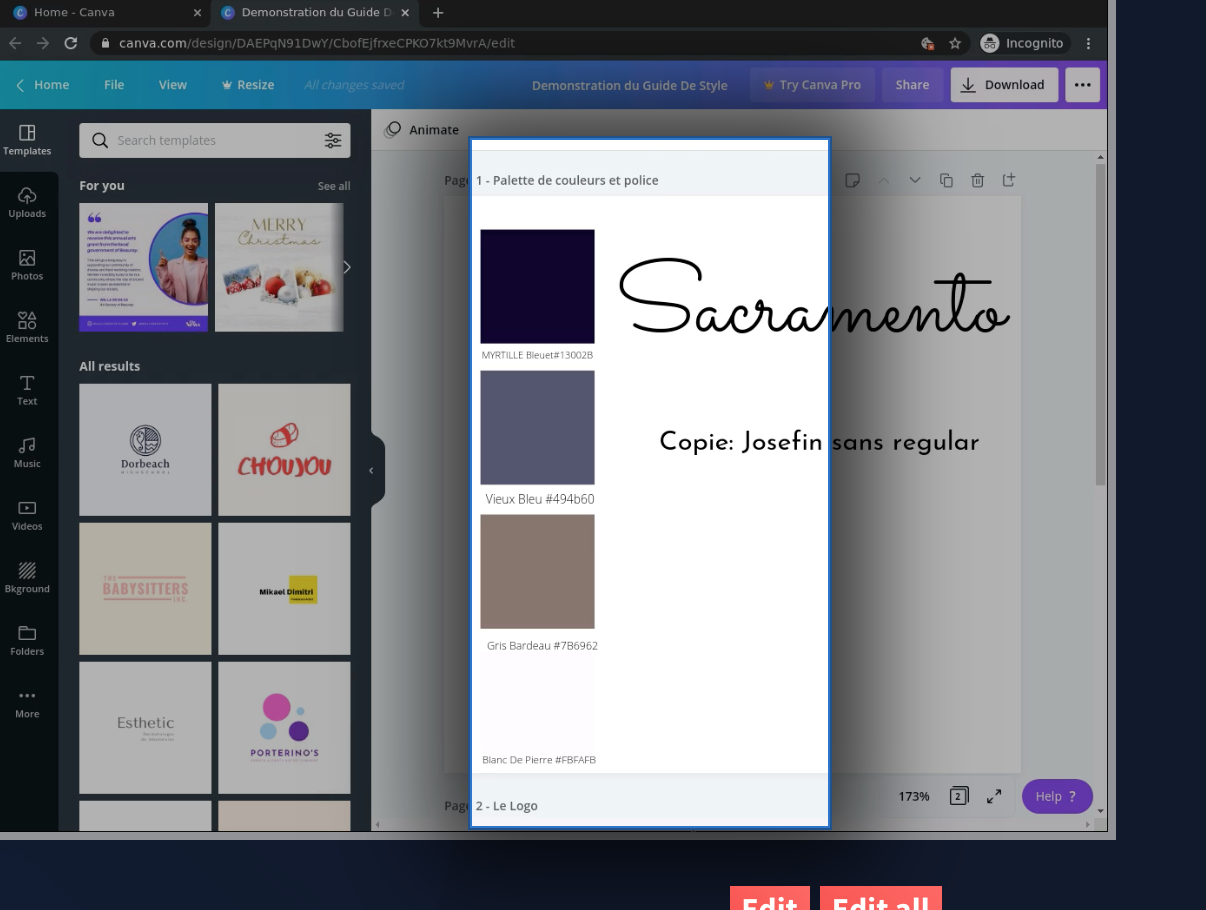Go back in browser history
This screenshot has height=910, width=1206.
pos(15,43)
